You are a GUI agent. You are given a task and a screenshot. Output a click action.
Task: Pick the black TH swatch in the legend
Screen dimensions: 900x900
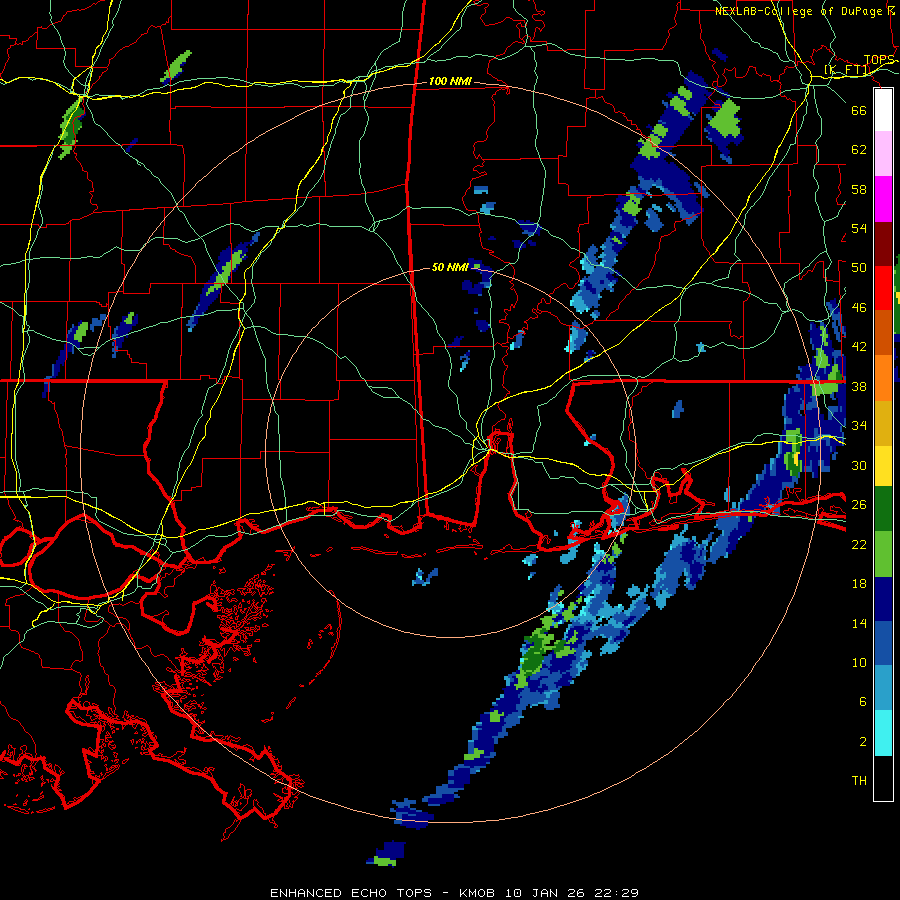tap(883, 778)
